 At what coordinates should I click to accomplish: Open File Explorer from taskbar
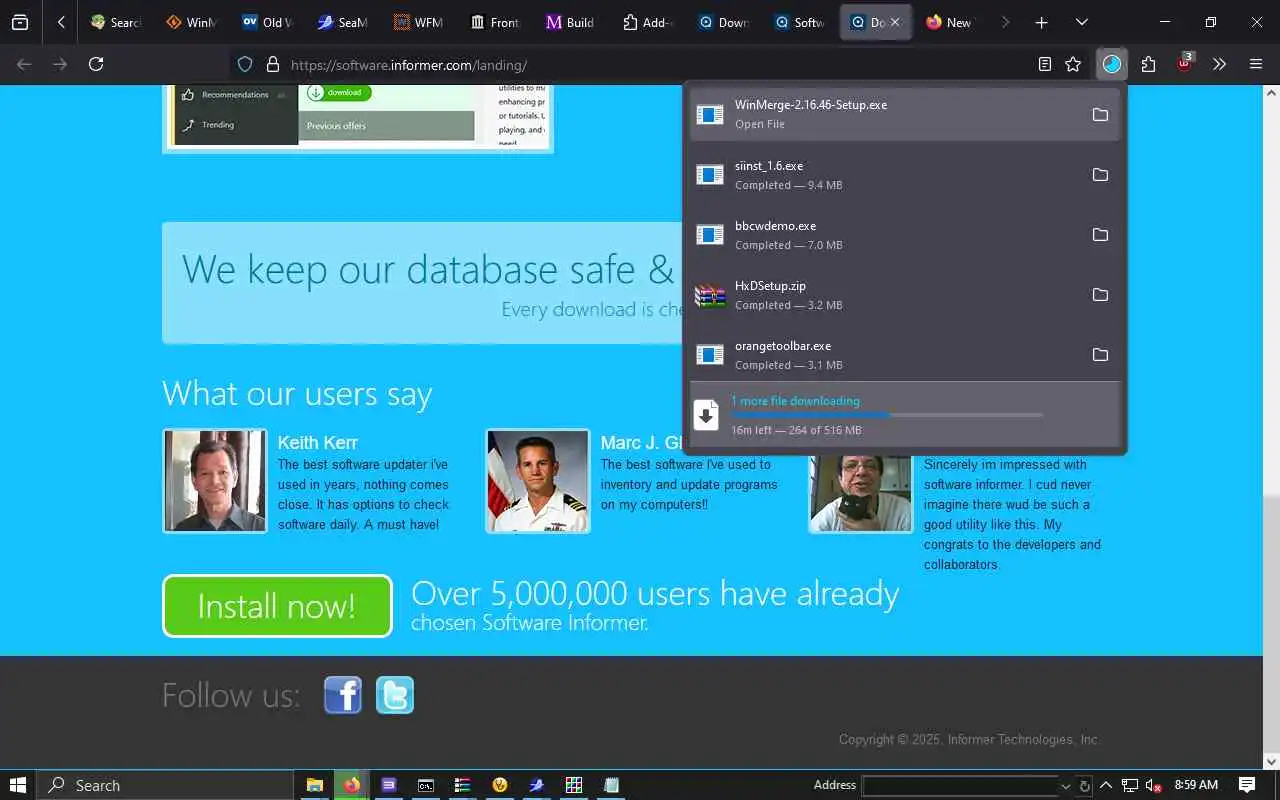click(314, 785)
